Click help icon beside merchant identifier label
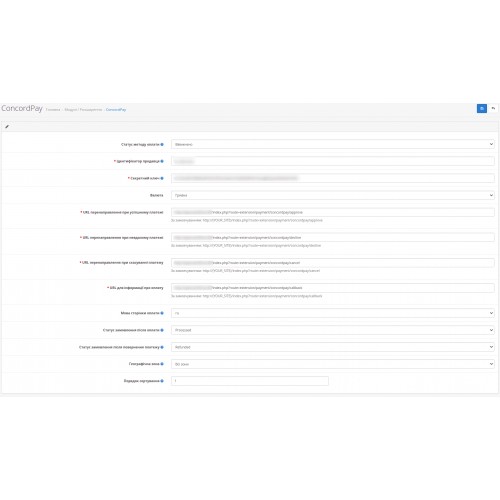Screen dimensions: 500x500 coord(162,161)
